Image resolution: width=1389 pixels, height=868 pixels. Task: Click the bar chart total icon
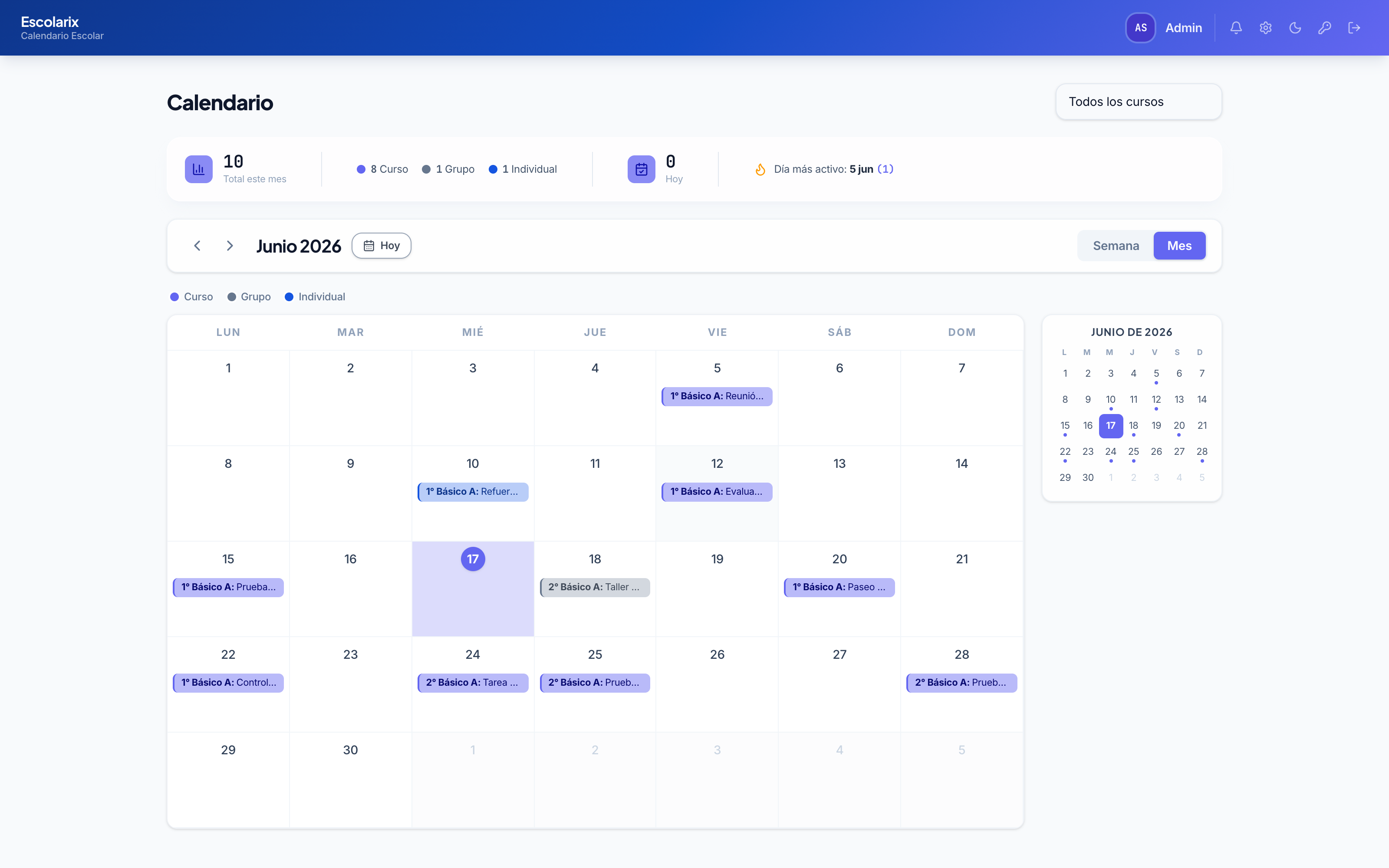199,169
